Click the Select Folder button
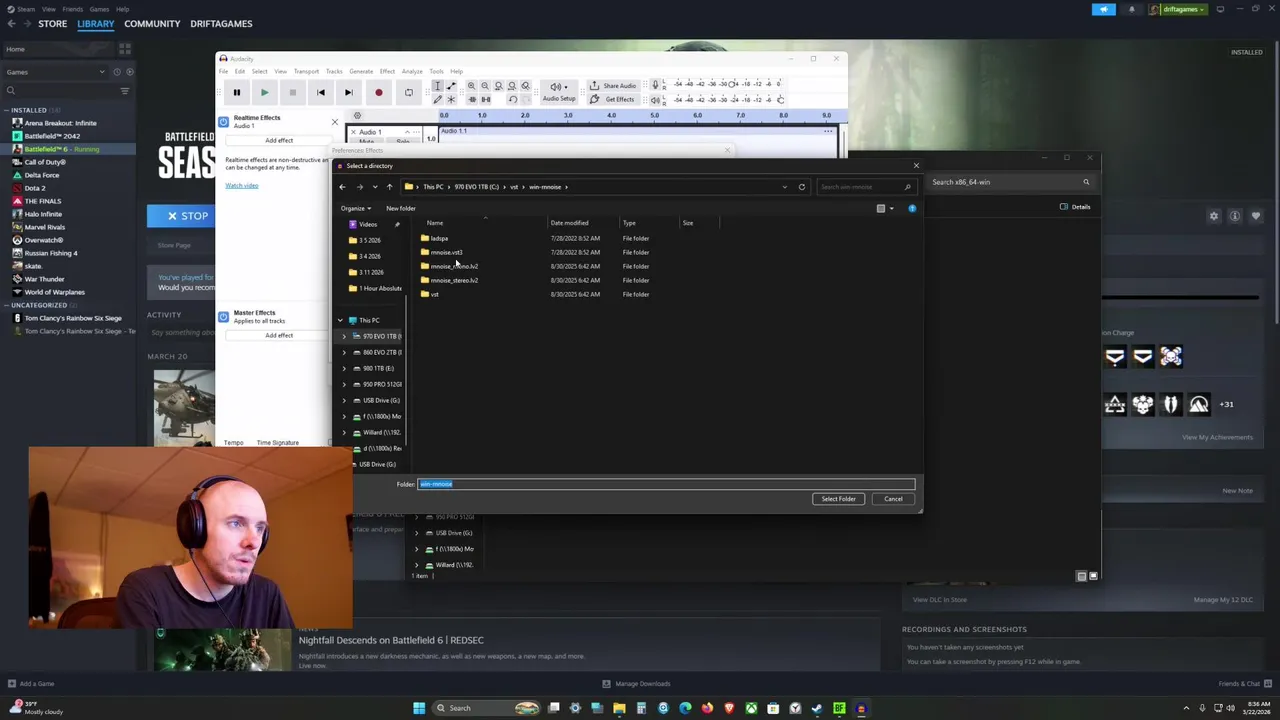This screenshot has height=720, width=1280. 838,499
